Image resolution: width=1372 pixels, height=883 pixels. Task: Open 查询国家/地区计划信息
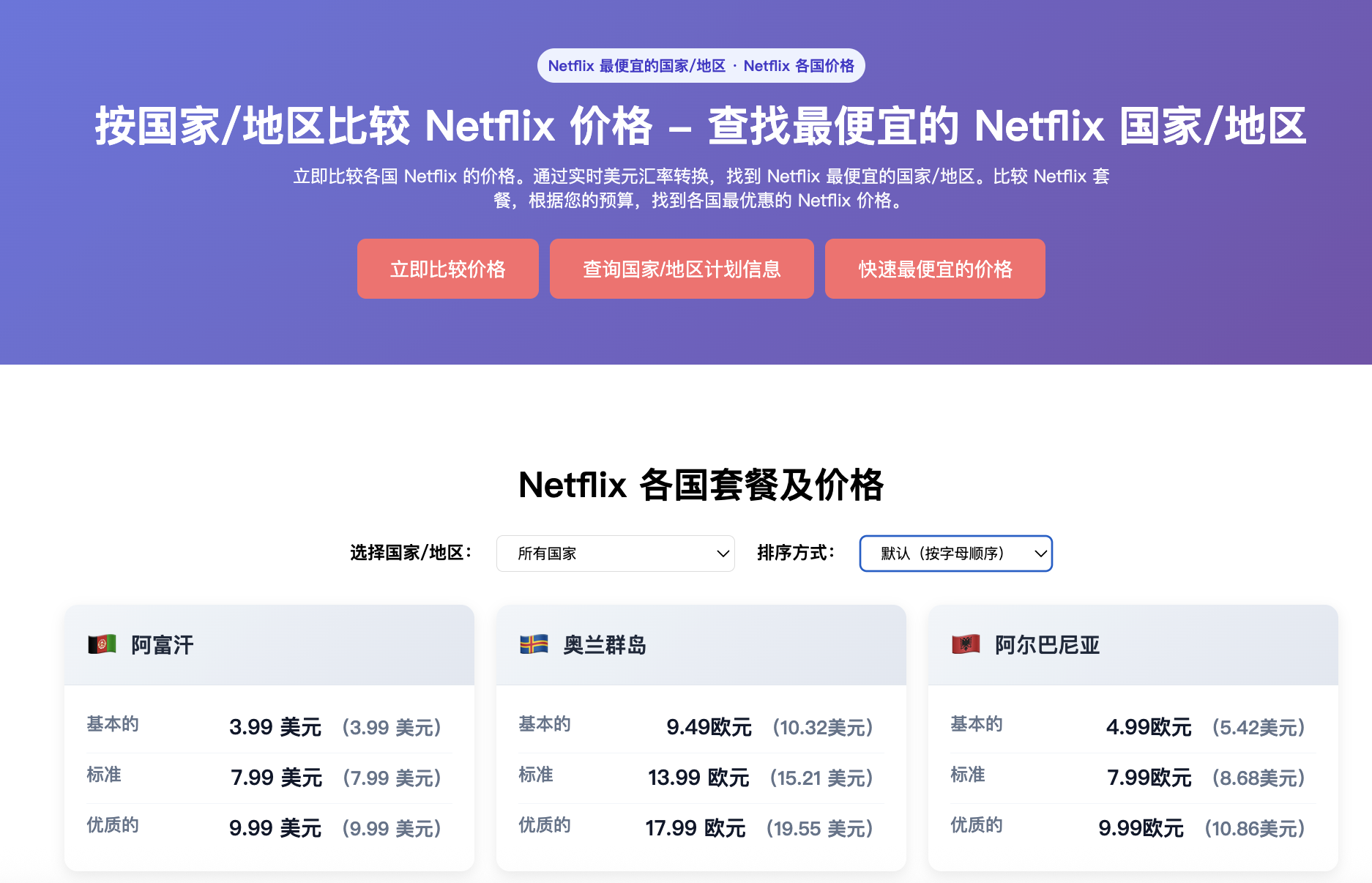681,269
